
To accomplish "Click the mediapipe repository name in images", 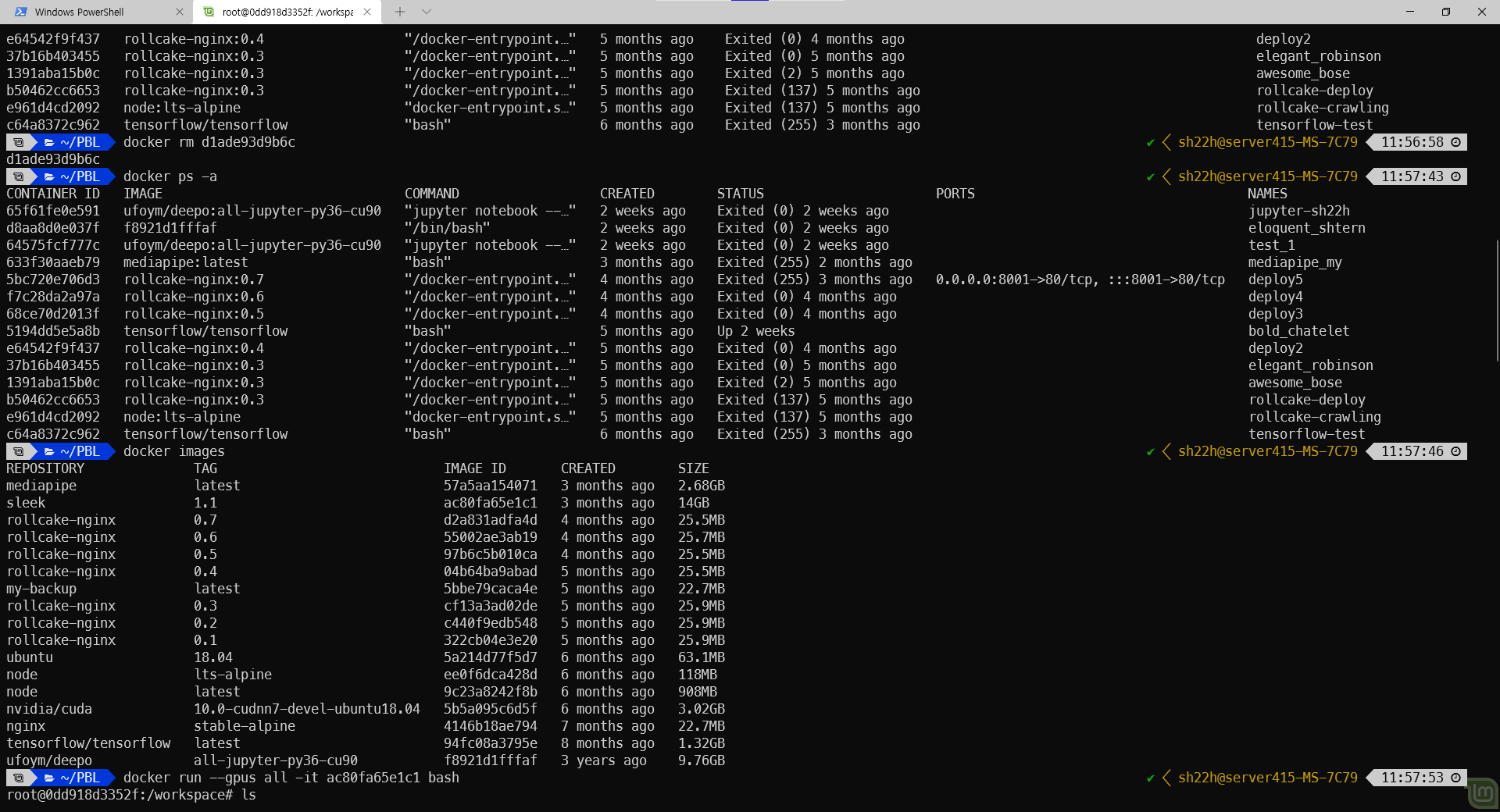I will point(41,486).
